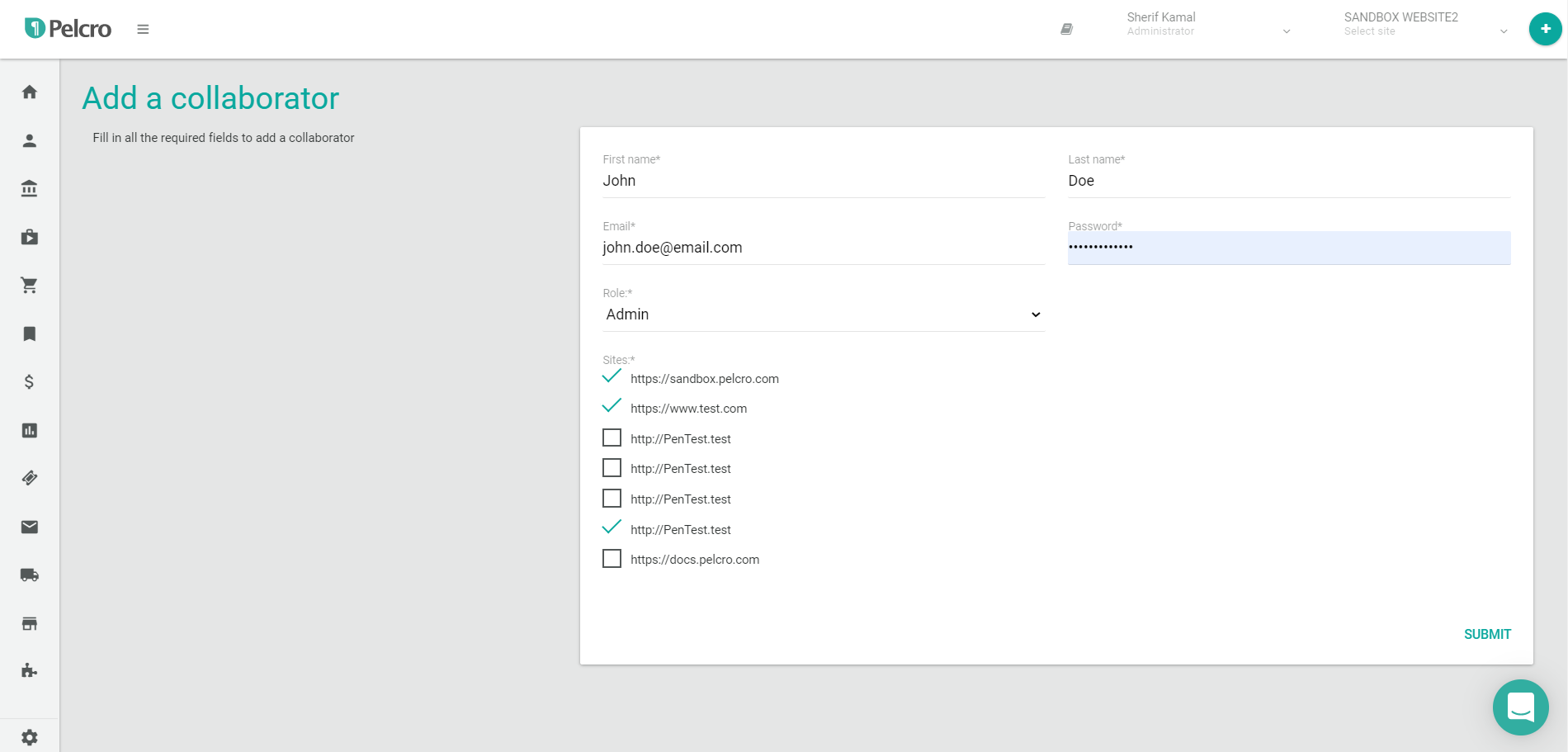This screenshot has width=1568, height=752.
Task: Click the delivery truck icon in sidebar
Action: click(x=30, y=575)
